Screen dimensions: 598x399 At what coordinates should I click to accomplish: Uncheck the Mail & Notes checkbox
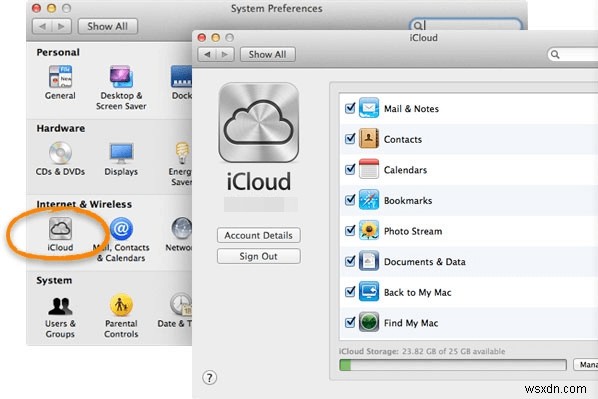pos(350,108)
